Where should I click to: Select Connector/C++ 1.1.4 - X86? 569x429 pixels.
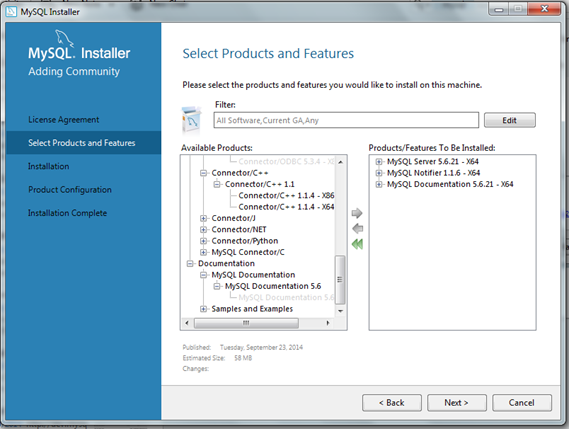(x=286, y=196)
